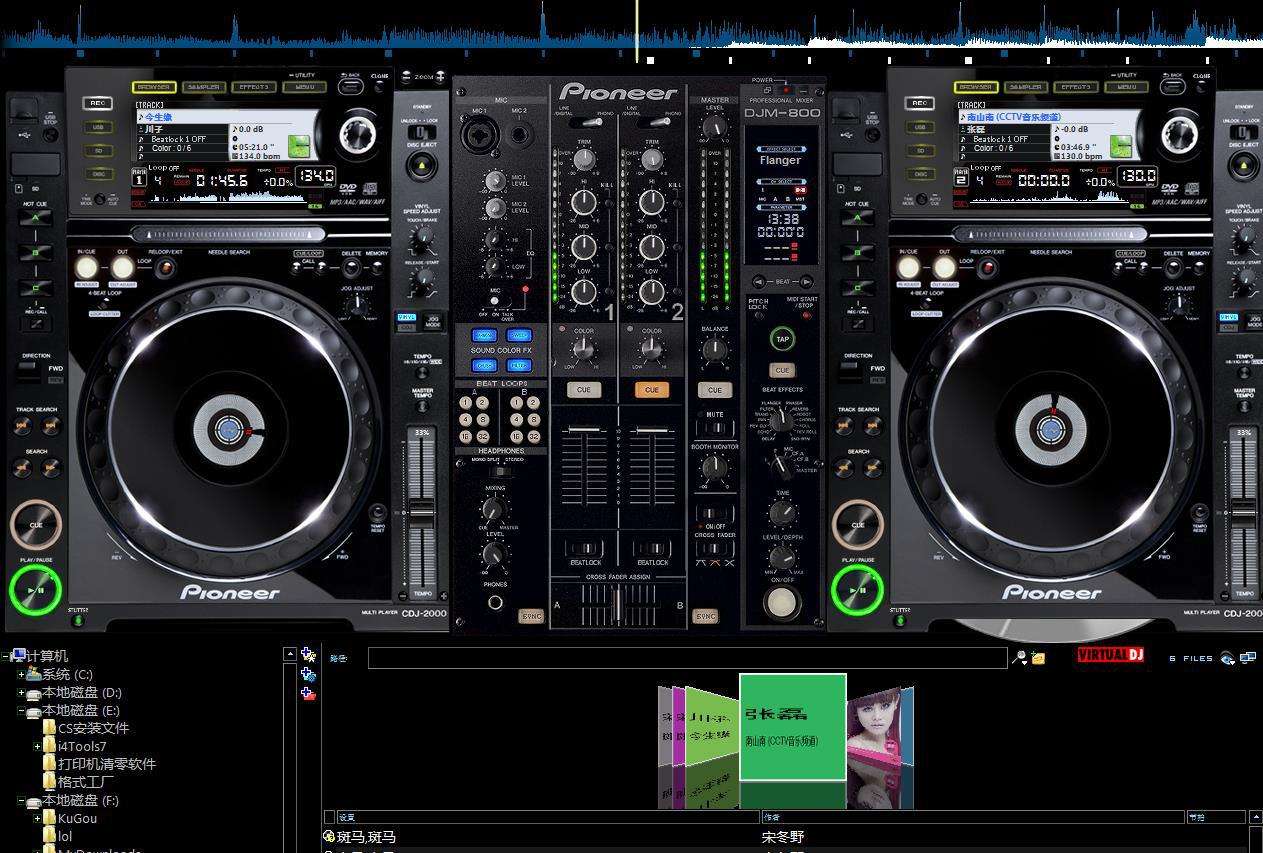Viewport: 1263px width, 853px height.
Task: Open the BROWSER tab on right deck
Action: pyautogui.click(x=977, y=87)
